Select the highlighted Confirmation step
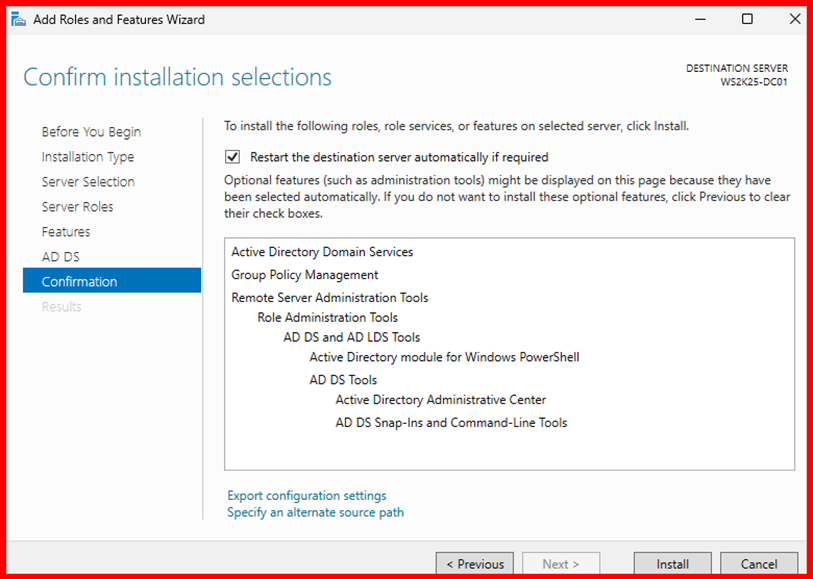This screenshot has width=813, height=579. (79, 282)
